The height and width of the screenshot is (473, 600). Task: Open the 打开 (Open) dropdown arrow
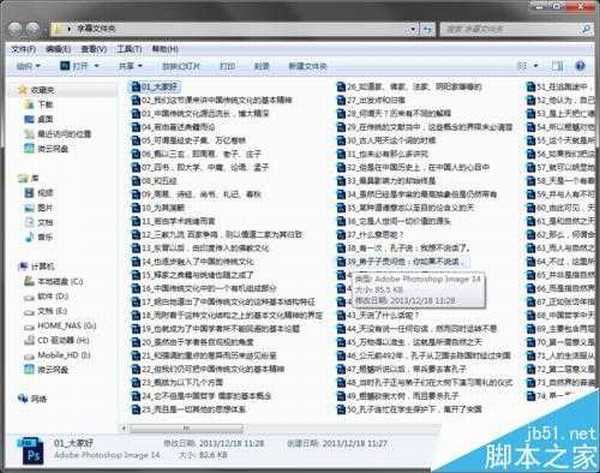96,67
